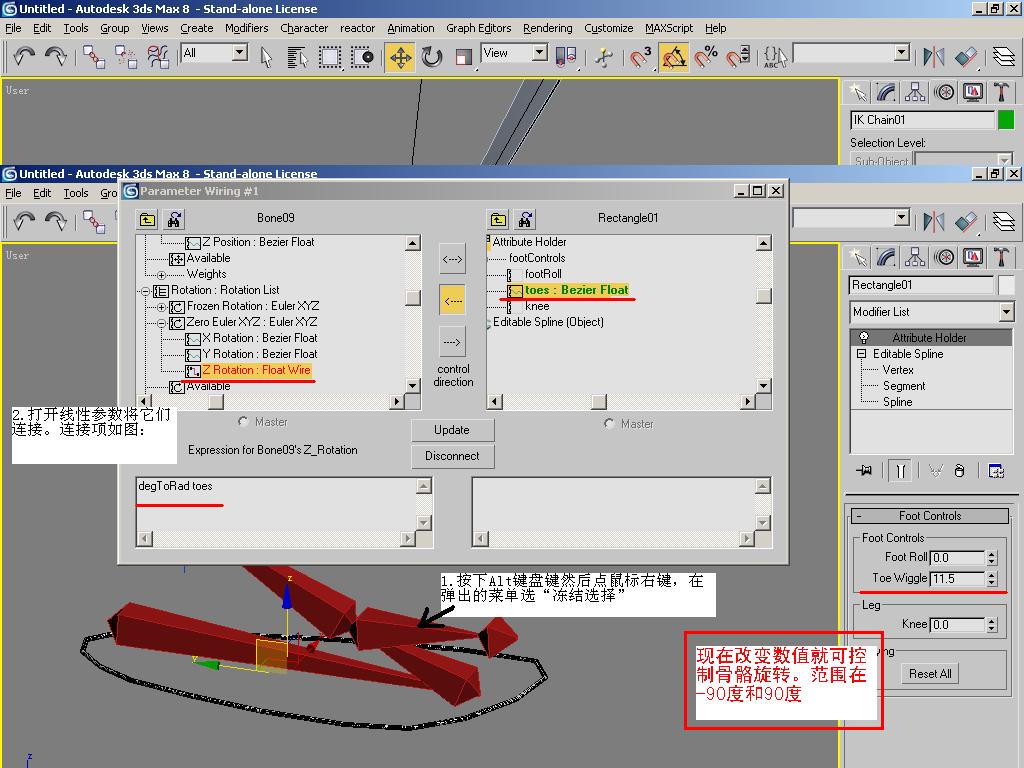The height and width of the screenshot is (768, 1024).
Task: Activate the Select Object arrow tool
Action: 266,57
